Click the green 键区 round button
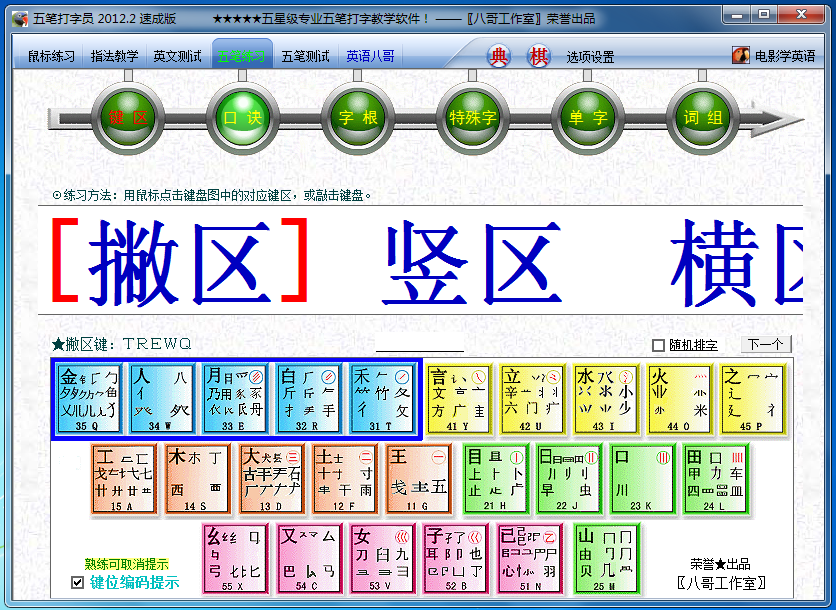The height and width of the screenshot is (610, 836). [x=128, y=118]
